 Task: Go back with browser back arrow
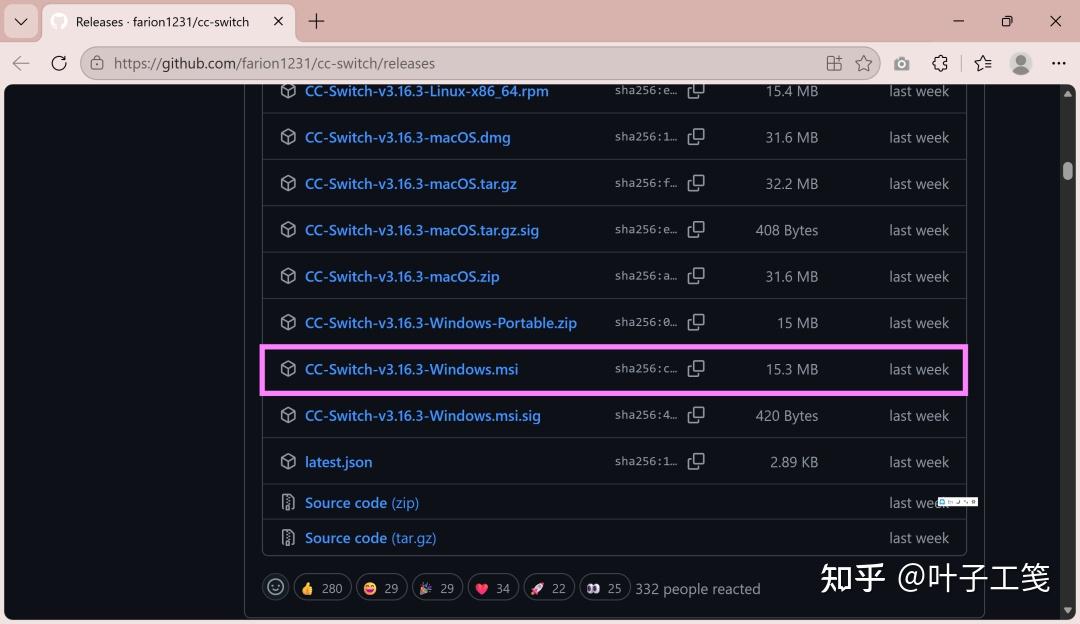coord(21,63)
